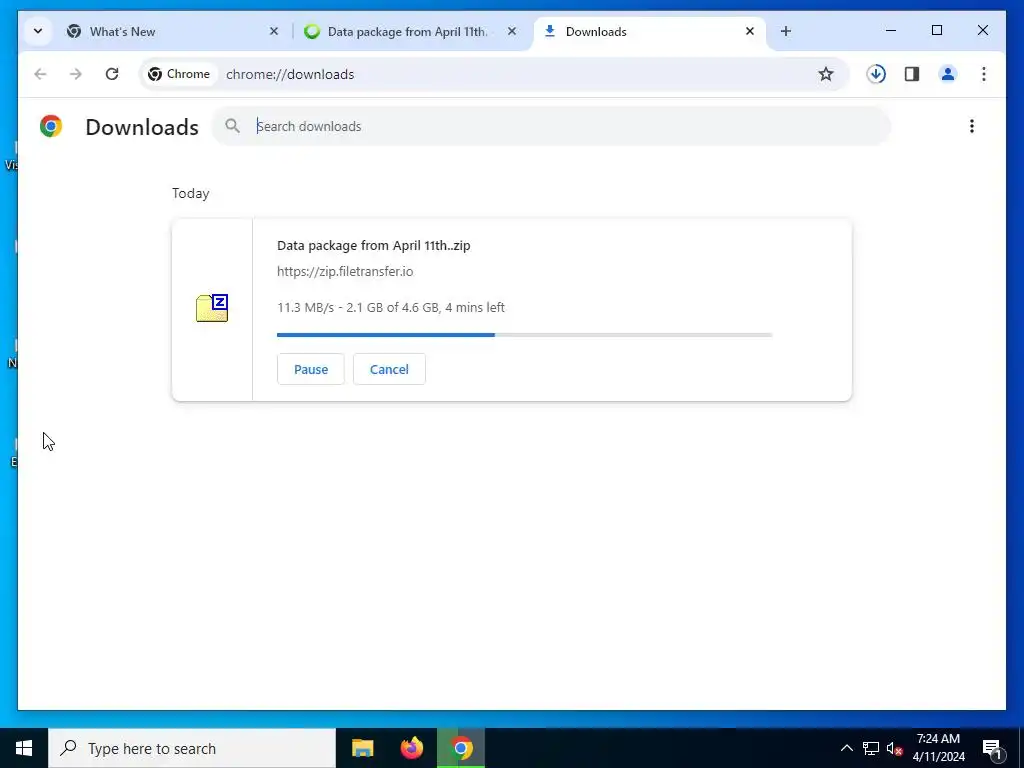Click the Today date heading
The width and height of the screenshot is (1024, 768).
[x=191, y=193]
